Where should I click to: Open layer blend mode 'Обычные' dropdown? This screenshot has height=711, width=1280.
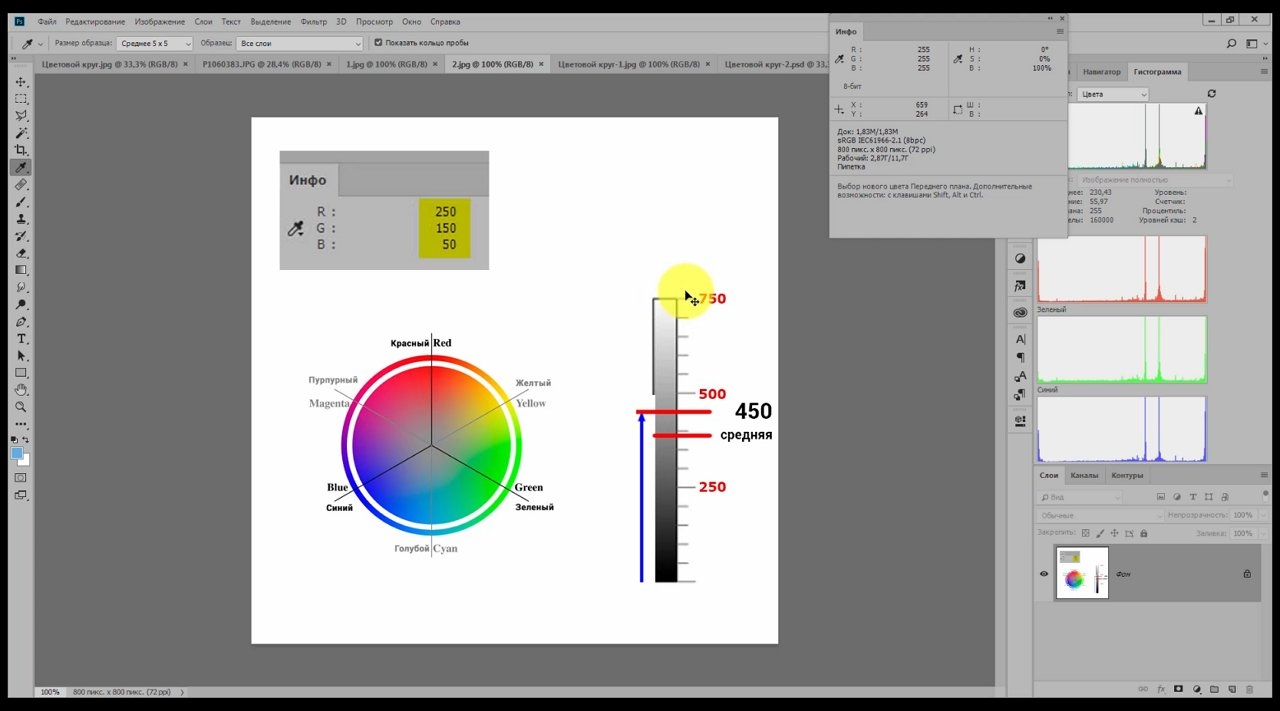(x=1098, y=515)
